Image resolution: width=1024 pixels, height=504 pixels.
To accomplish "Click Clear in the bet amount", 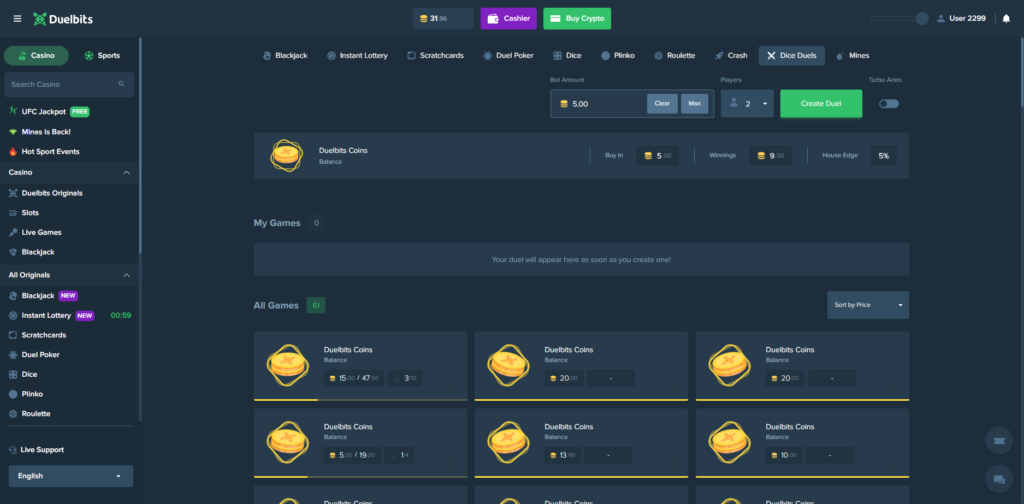I will [662, 104].
